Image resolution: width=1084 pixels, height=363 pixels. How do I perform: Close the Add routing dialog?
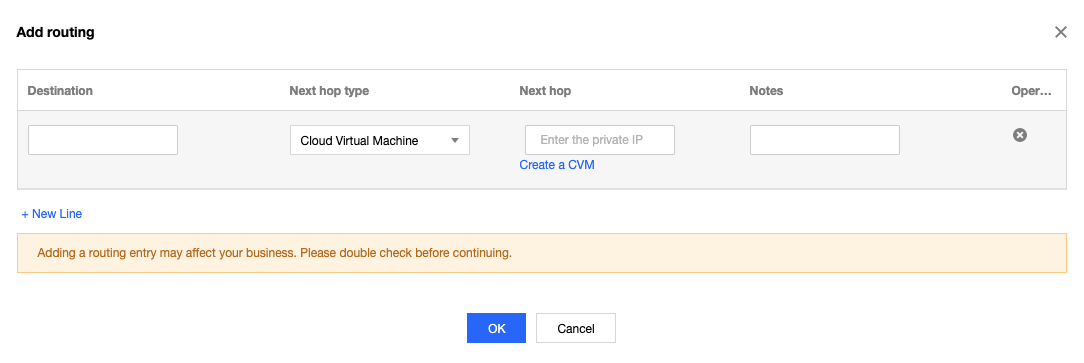coord(1060,32)
